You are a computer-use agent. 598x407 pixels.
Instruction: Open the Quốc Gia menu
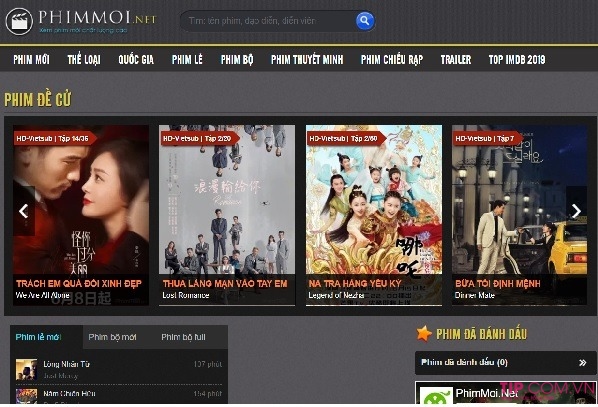tap(136, 60)
